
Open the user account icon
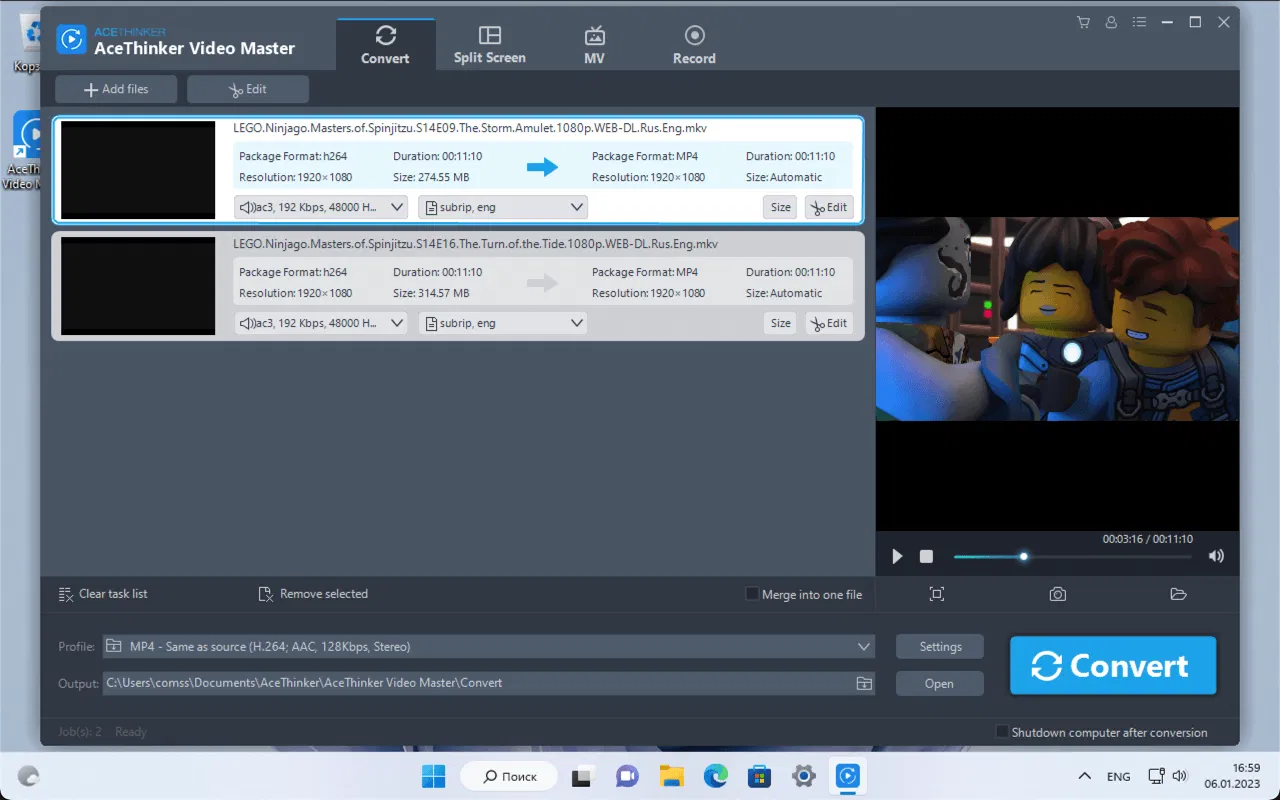pyautogui.click(x=1111, y=22)
